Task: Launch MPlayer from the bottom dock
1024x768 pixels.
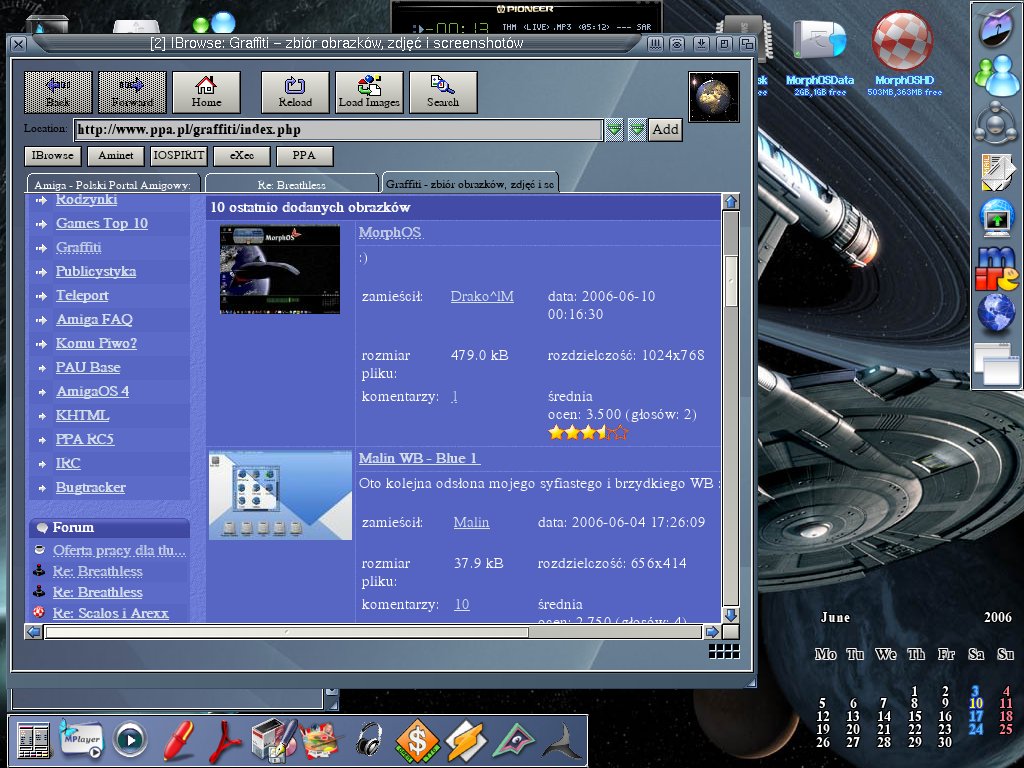Action: [82, 739]
